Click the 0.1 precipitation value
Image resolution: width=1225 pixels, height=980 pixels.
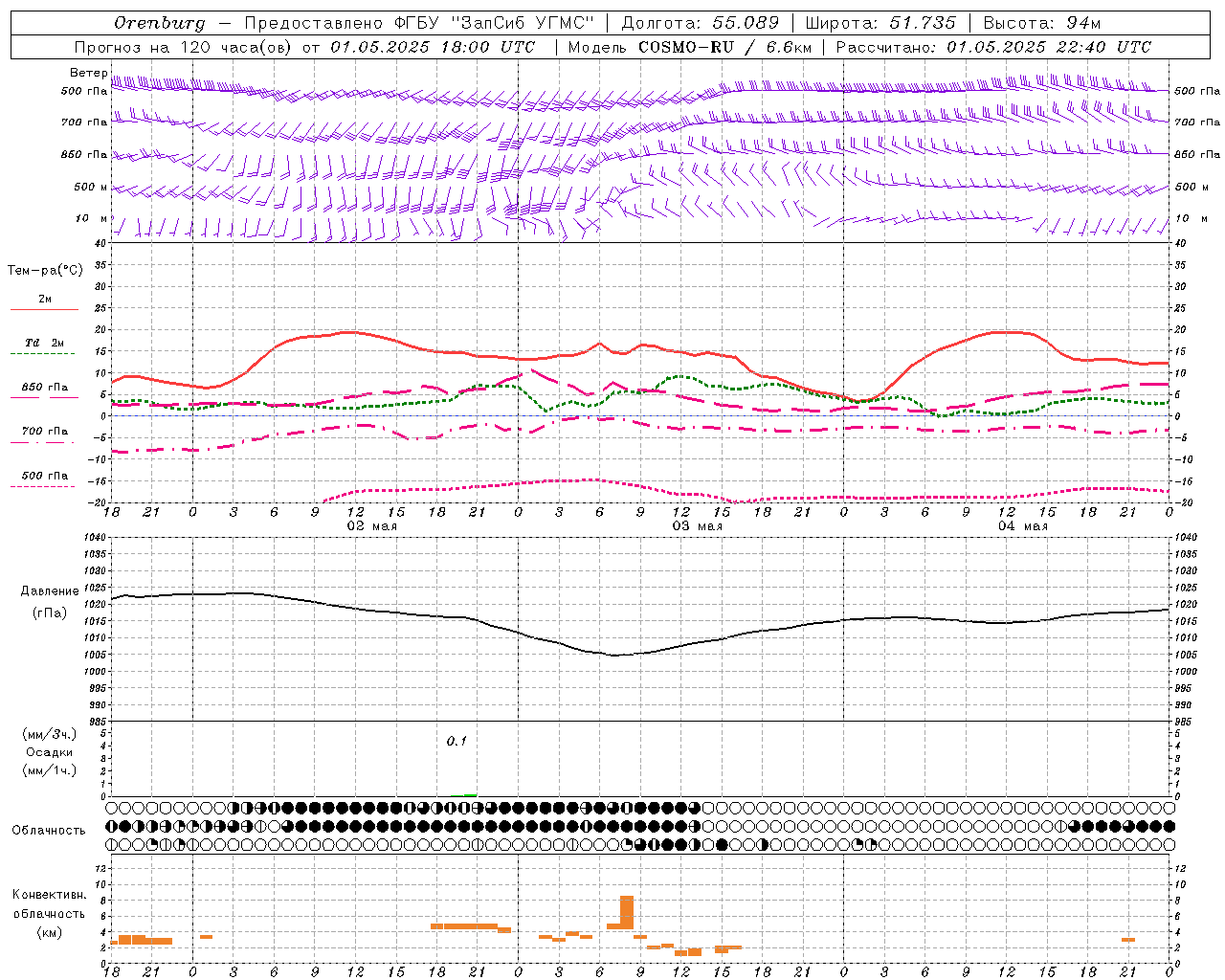coord(457,741)
